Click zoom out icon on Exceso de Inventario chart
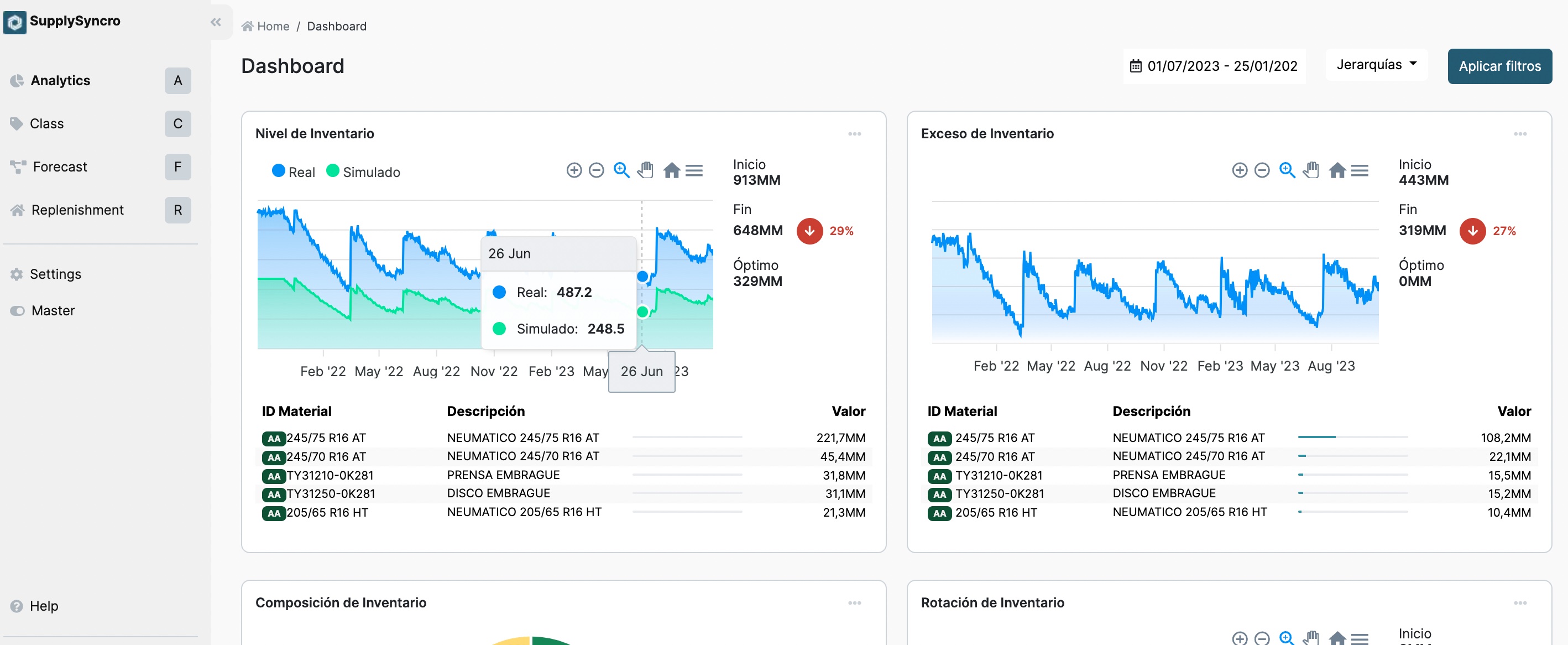 pyautogui.click(x=1262, y=170)
